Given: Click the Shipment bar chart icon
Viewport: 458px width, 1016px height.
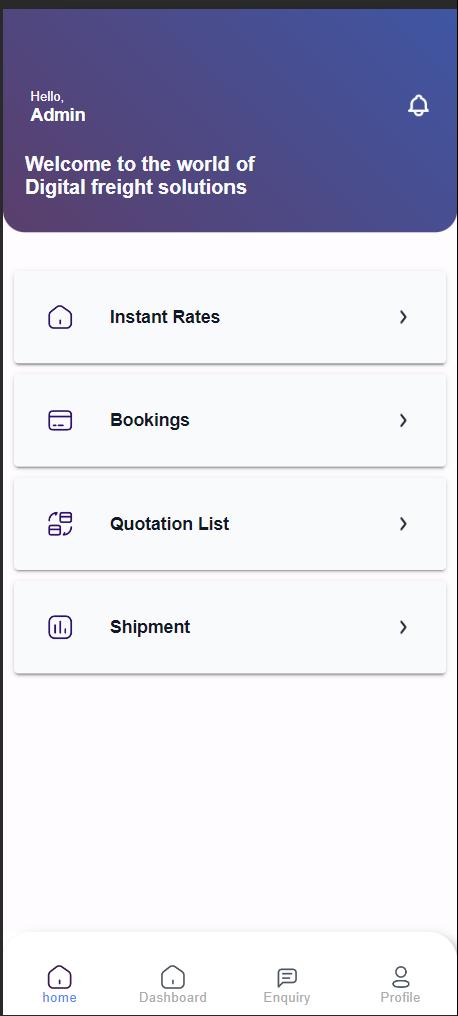Looking at the screenshot, I should pos(60,627).
